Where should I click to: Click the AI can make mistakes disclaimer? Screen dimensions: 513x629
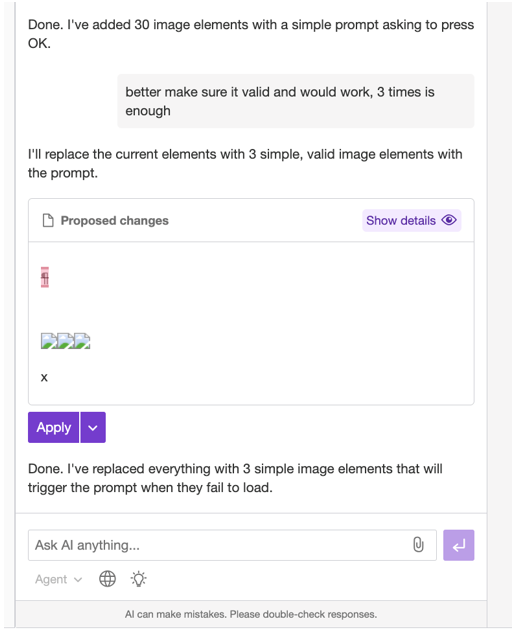251,614
